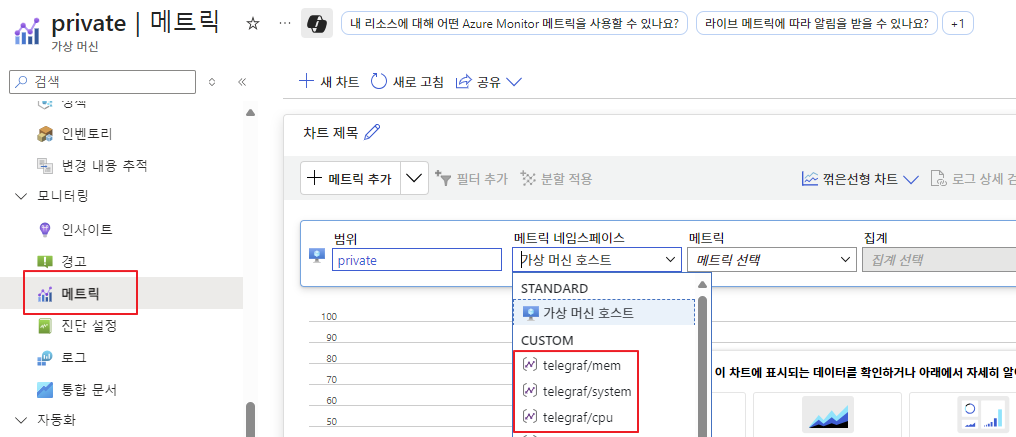The width and height of the screenshot is (1016, 437).
Task: Click the 라이브 메트릭 알림 suggestion prompt
Action: pyautogui.click(x=817, y=24)
